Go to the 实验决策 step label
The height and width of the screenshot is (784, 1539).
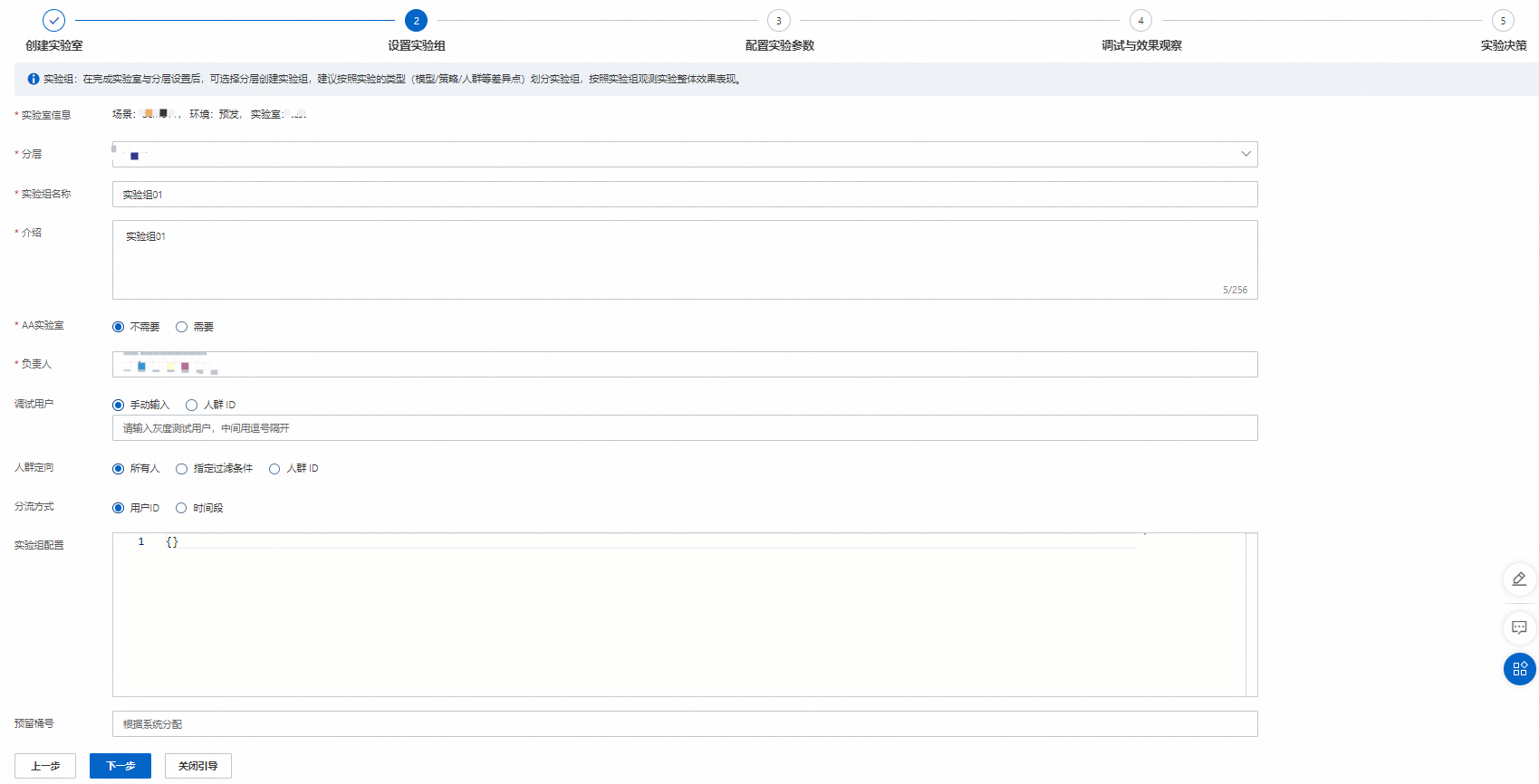pos(1504,45)
